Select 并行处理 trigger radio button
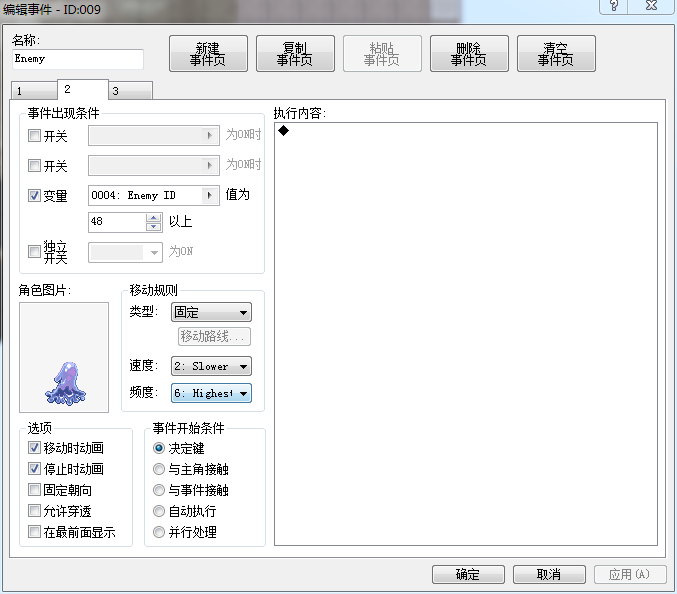 pyautogui.click(x=159, y=532)
